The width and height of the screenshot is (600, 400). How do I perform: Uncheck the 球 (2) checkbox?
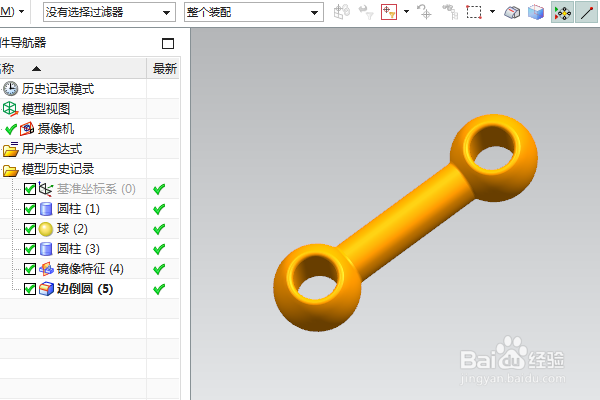(30, 229)
